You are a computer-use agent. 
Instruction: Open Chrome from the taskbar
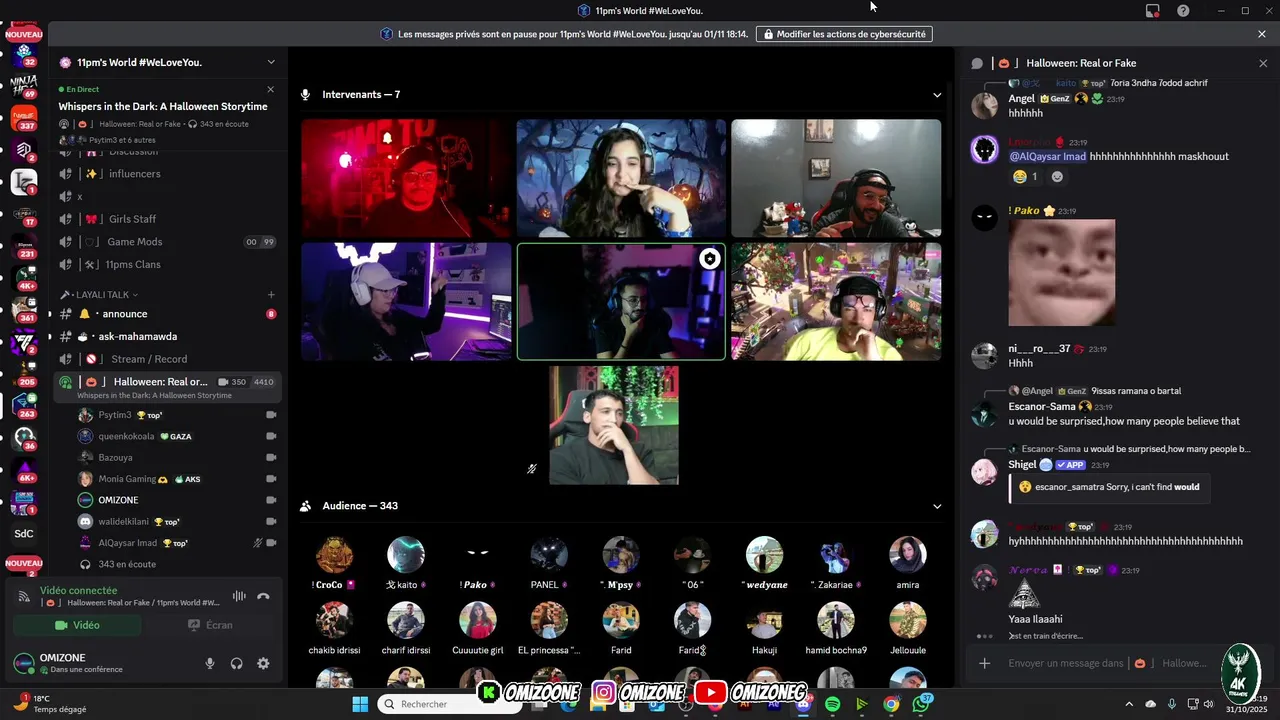[x=891, y=704]
